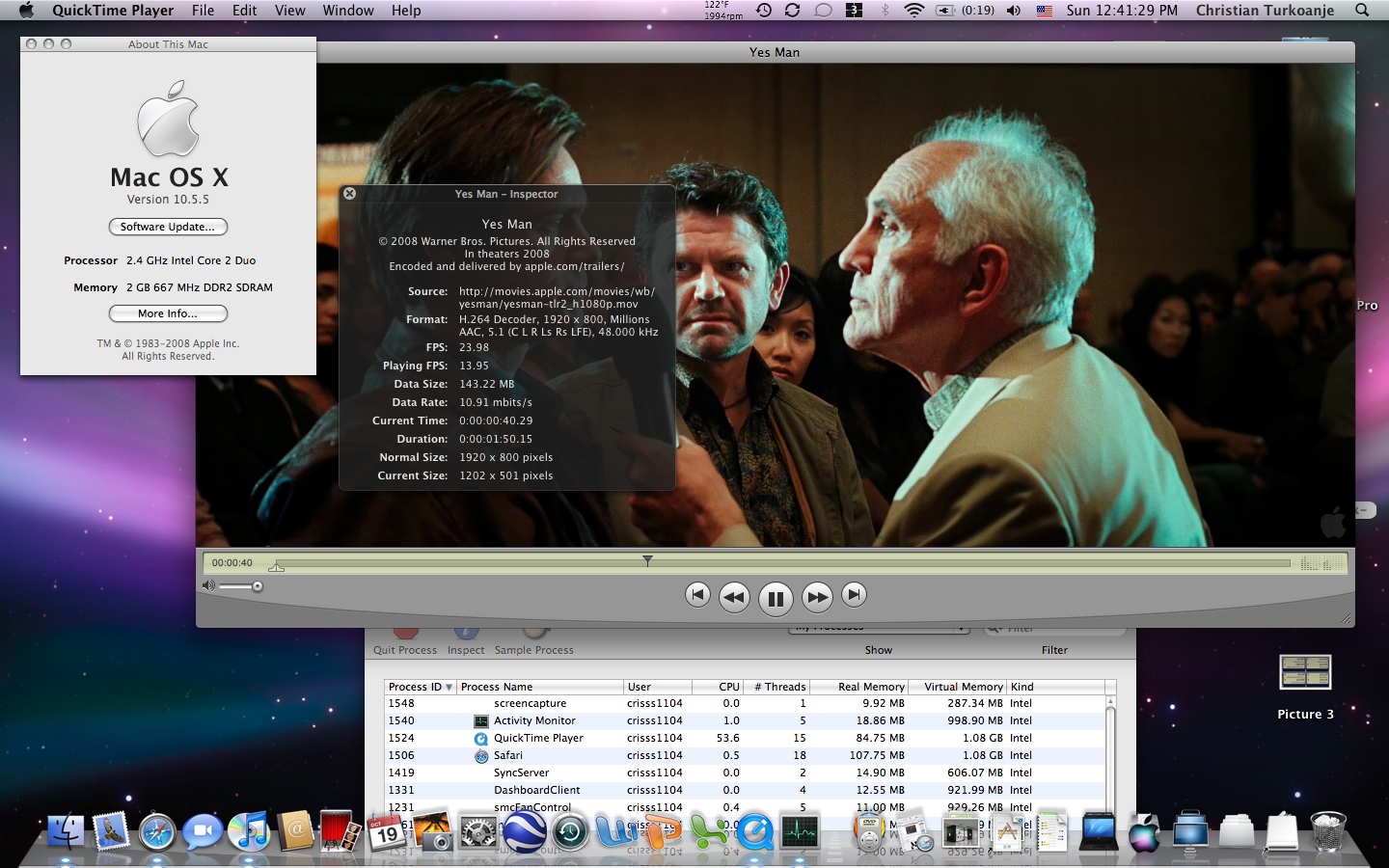Sort by Virtual Memory column header
The height and width of the screenshot is (868, 1389).
(x=958, y=687)
